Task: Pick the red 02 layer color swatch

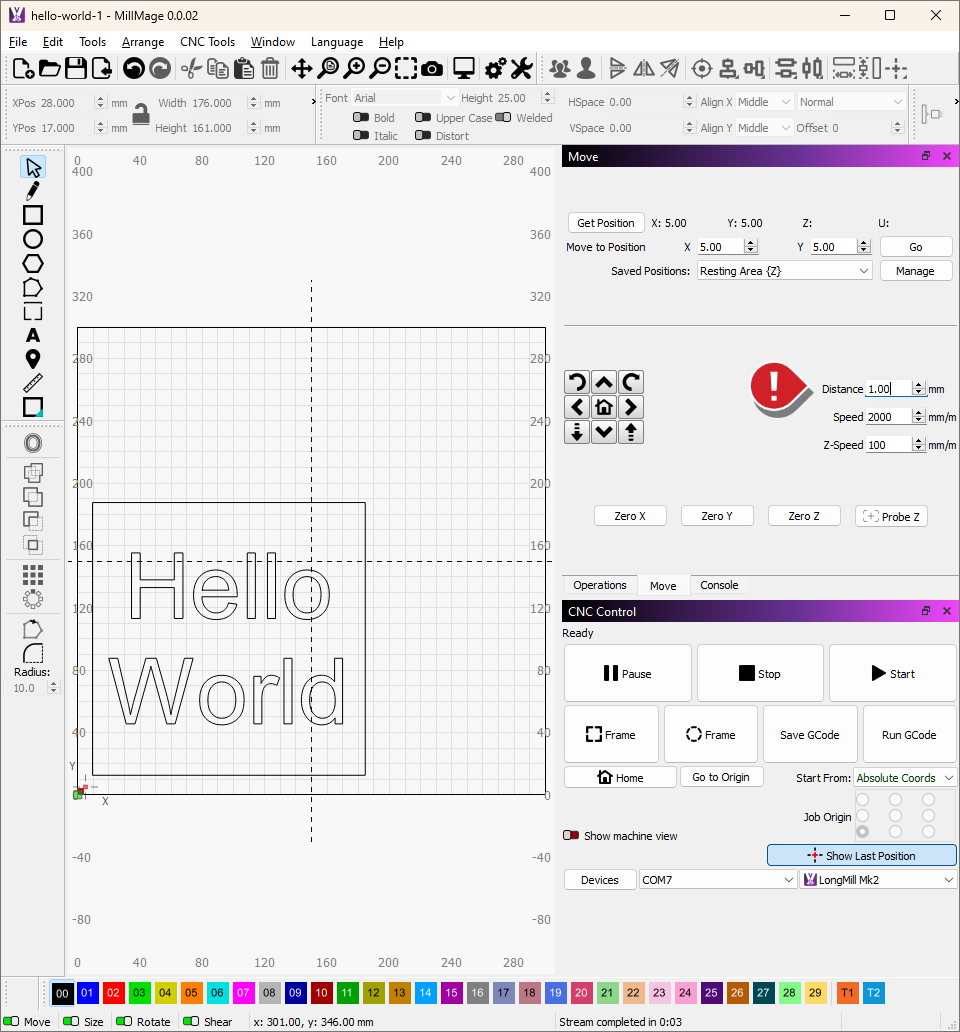Action: click(x=113, y=993)
